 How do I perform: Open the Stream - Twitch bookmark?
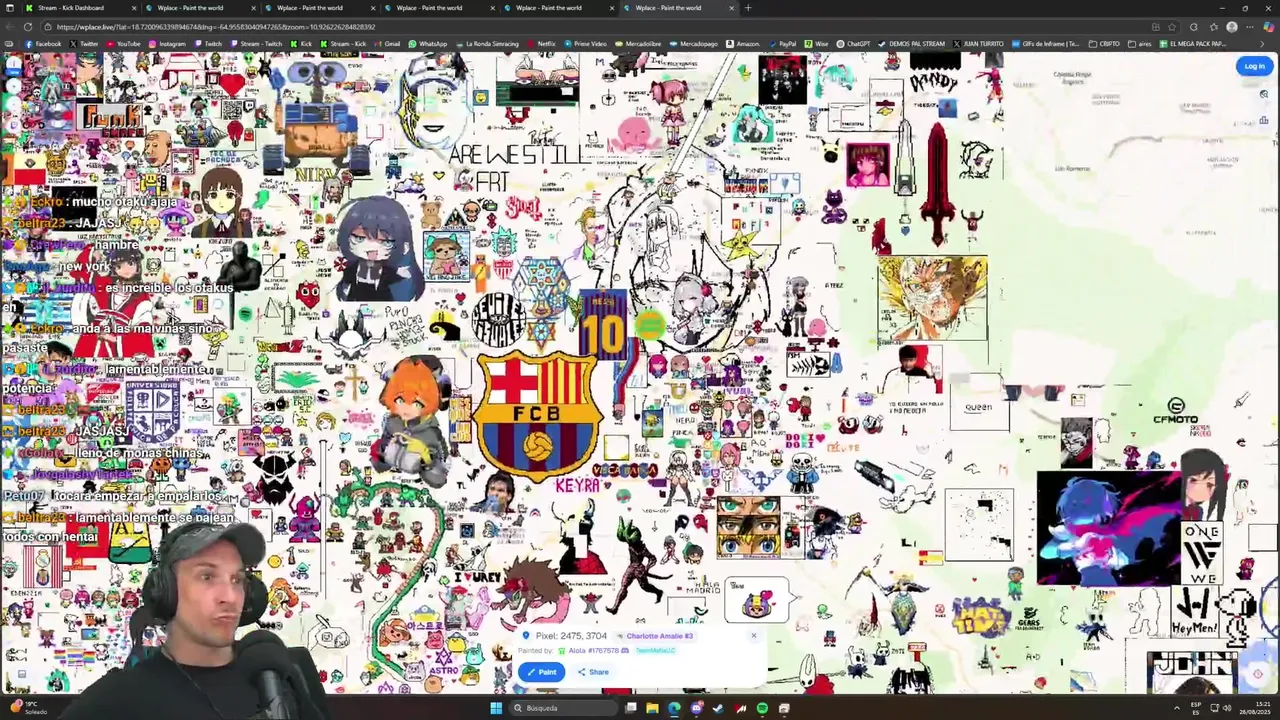click(x=256, y=44)
